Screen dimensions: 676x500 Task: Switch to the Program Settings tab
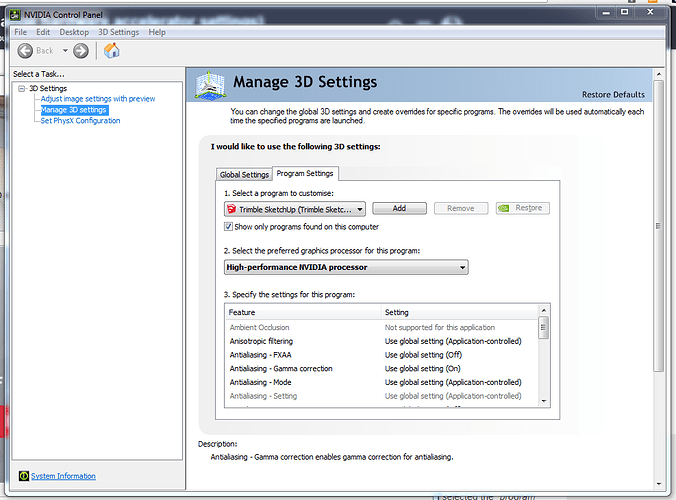[305, 173]
